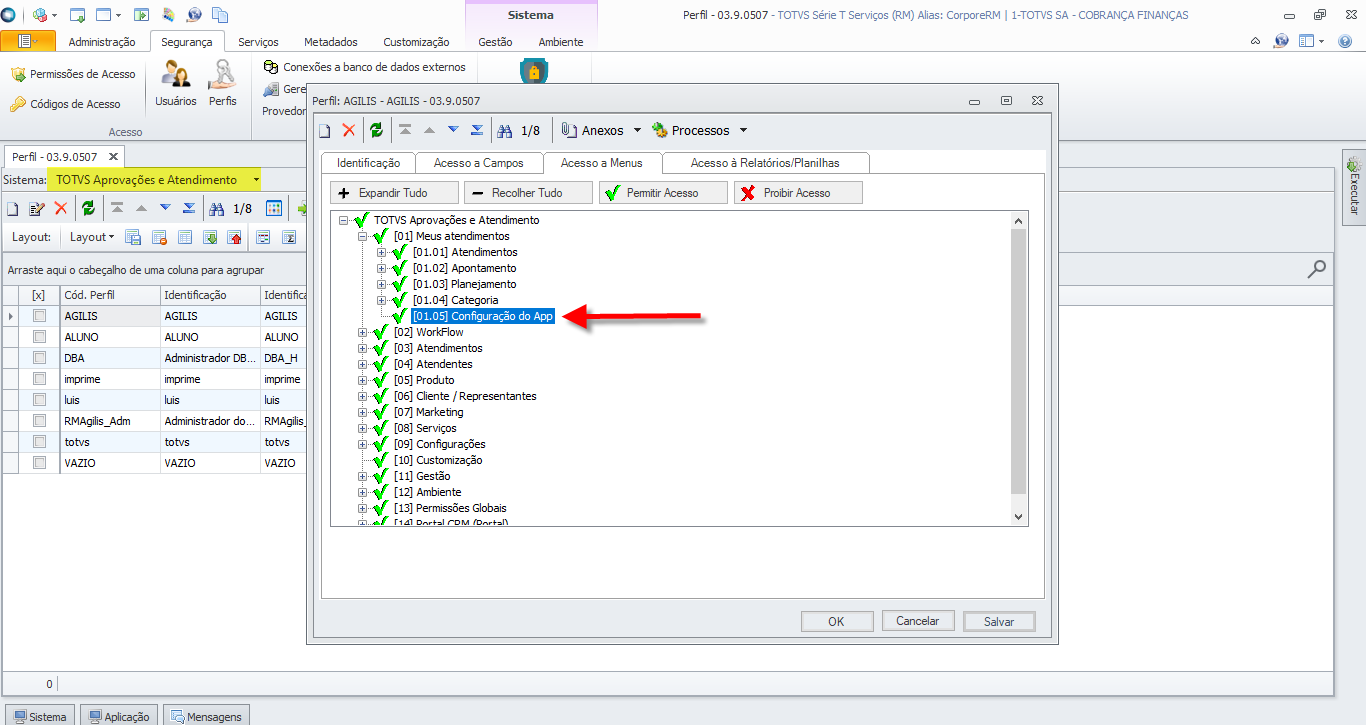Select the [01.05] Configuração do App tree item

(482, 316)
